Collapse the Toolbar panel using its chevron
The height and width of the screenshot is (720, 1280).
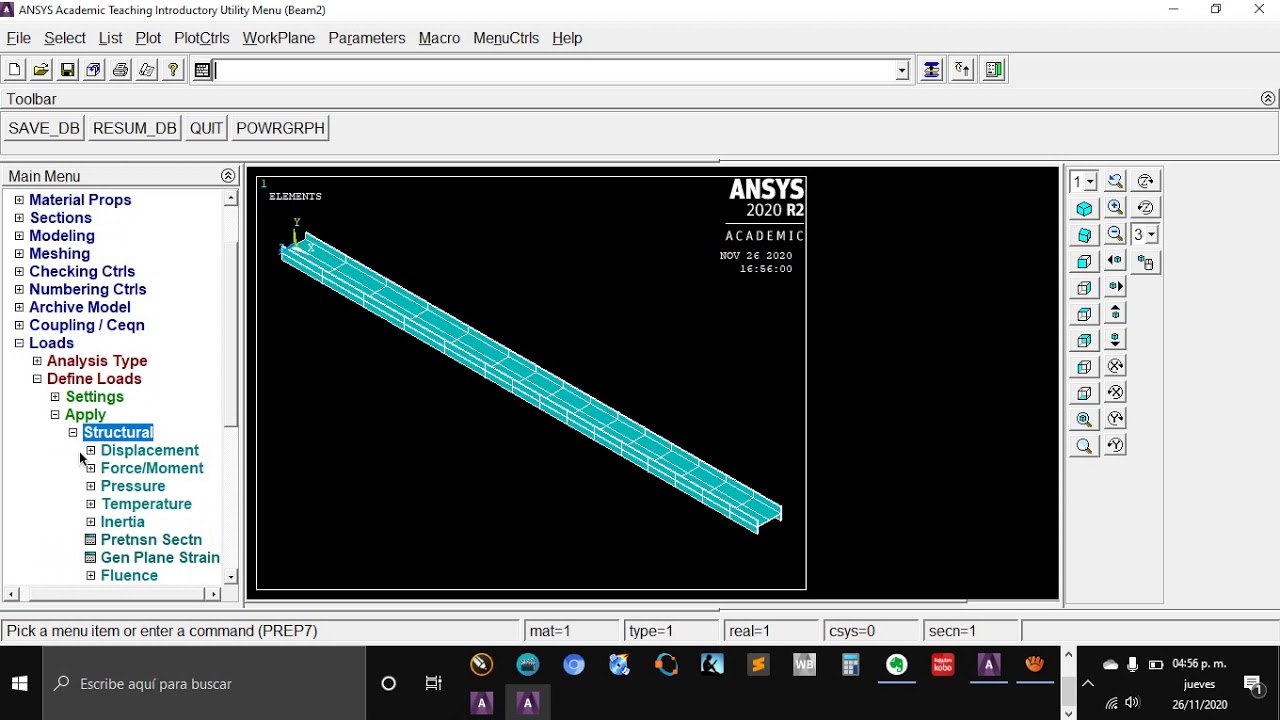click(x=1268, y=99)
